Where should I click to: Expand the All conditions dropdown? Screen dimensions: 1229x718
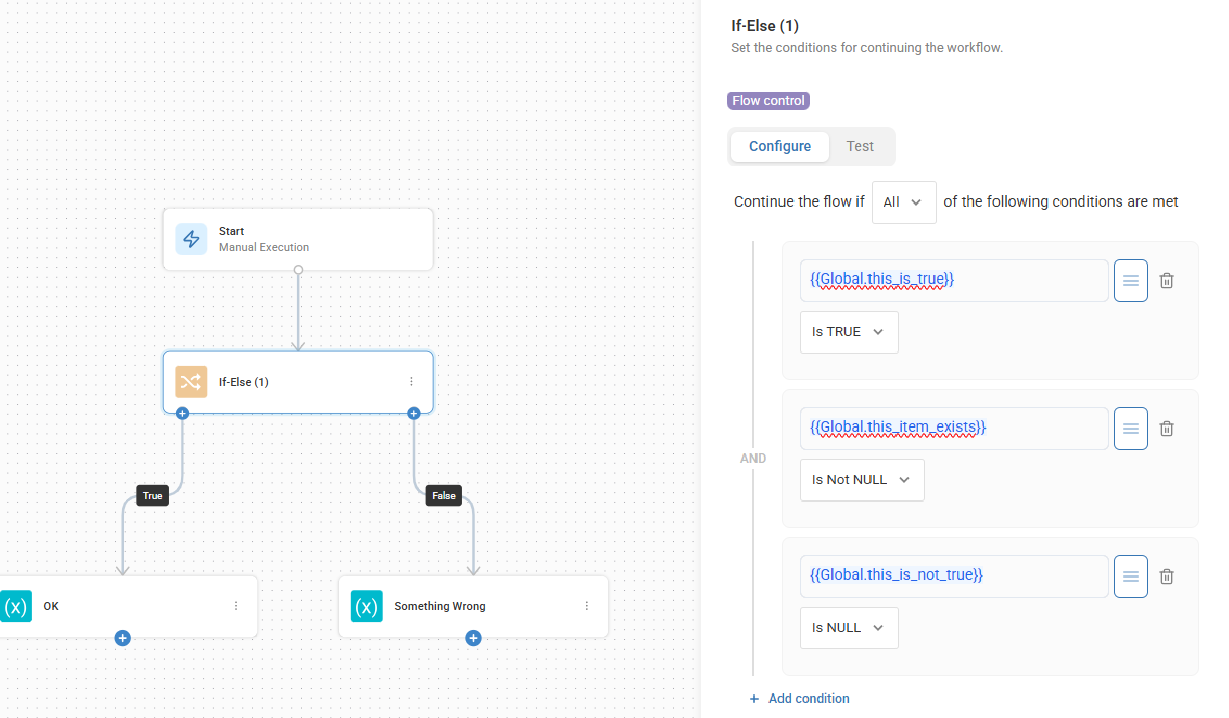(903, 202)
